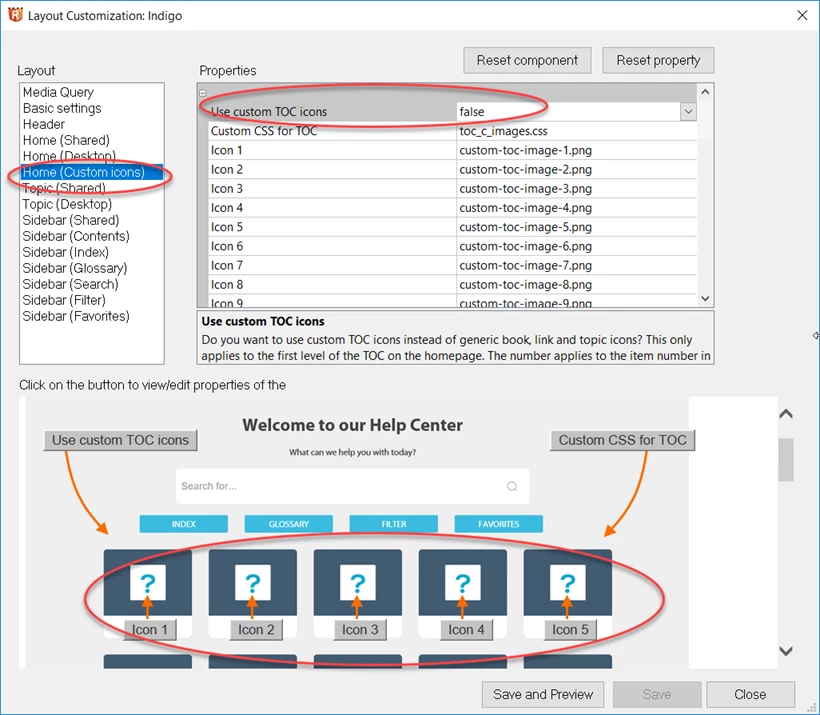Screen dimensions: 820x715
Task: Click the question mark icon above Icon 3
Action: (358, 582)
